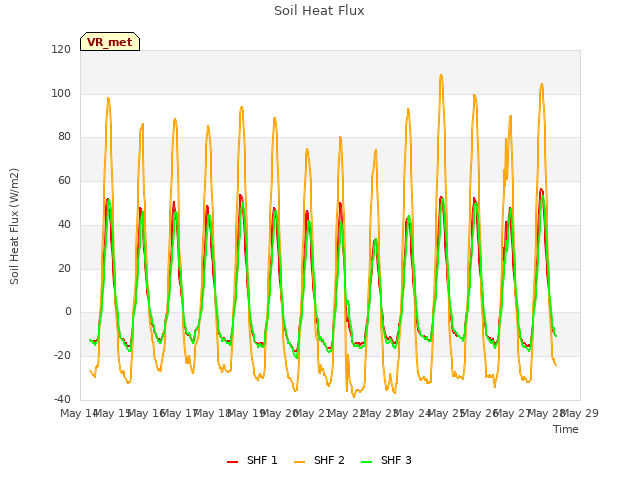
Task: Click the Time x-axis title
Action: [566, 429]
